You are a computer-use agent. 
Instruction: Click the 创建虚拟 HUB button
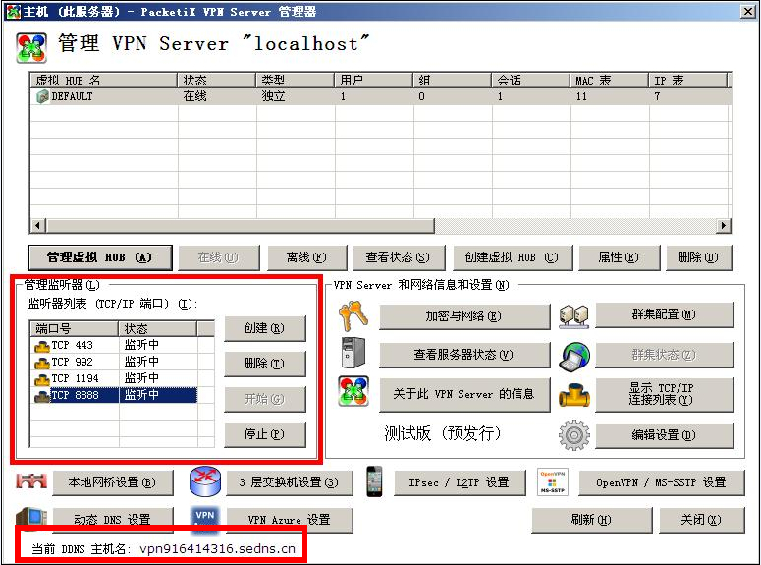(x=512, y=257)
